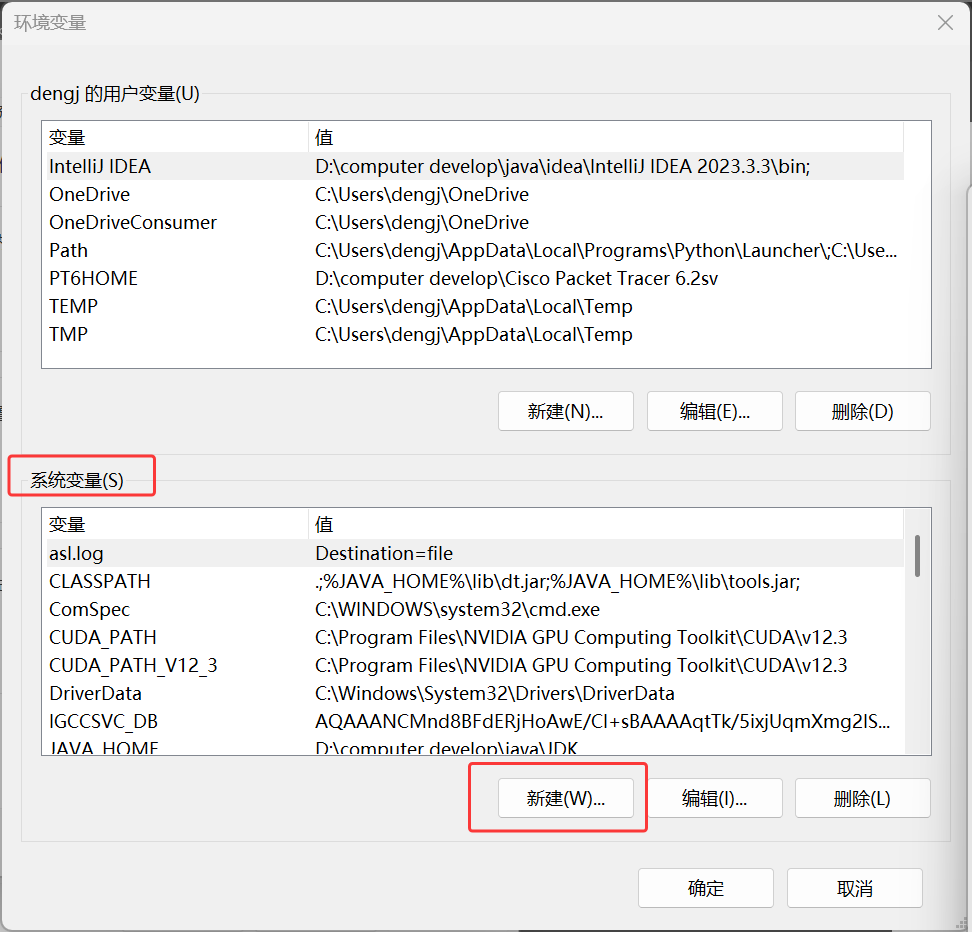
Task: Click 编辑(E) to edit the user variable
Action: tap(714, 411)
